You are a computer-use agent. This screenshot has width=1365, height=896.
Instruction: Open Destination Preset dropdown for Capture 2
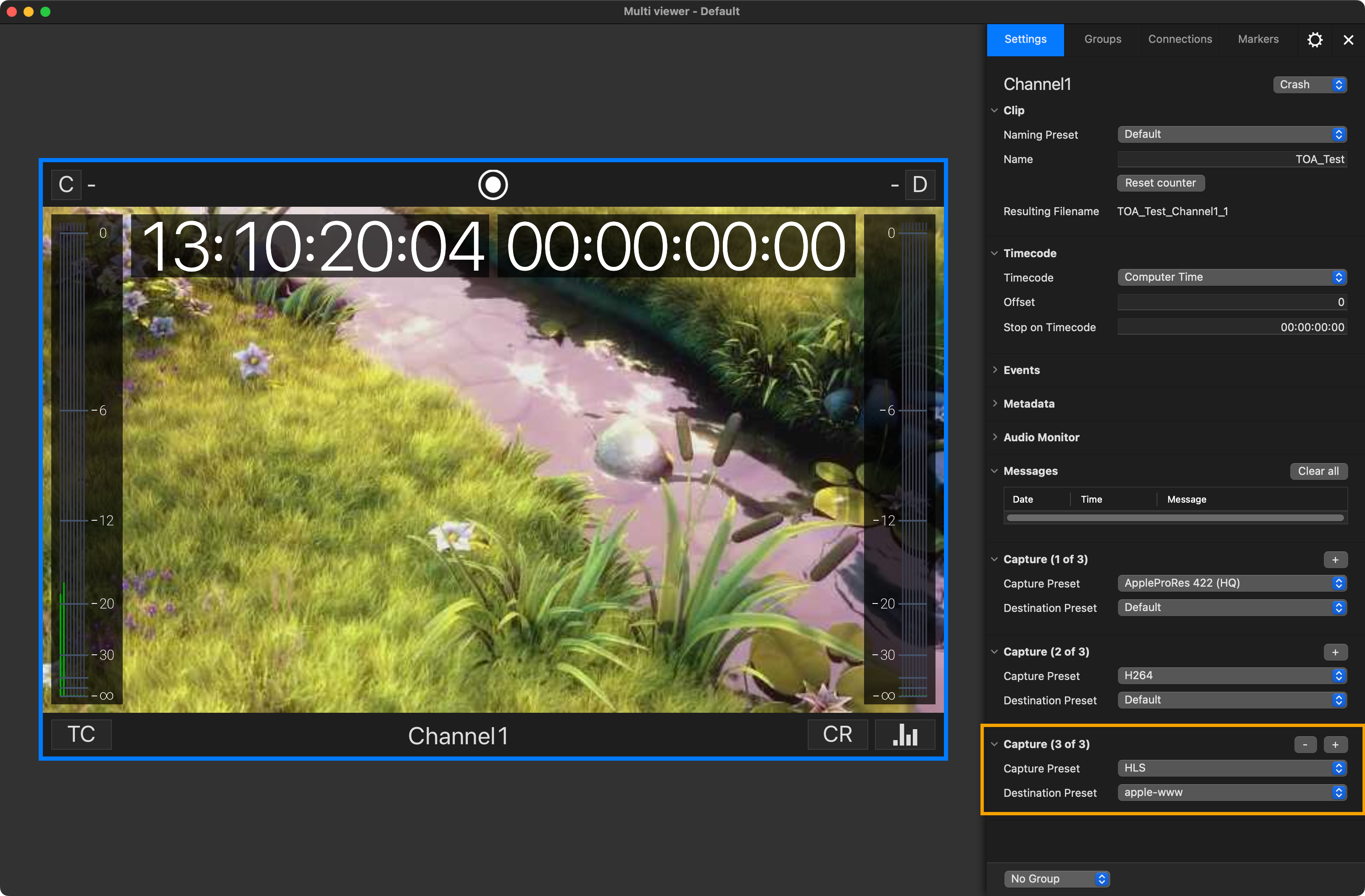click(1232, 700)
